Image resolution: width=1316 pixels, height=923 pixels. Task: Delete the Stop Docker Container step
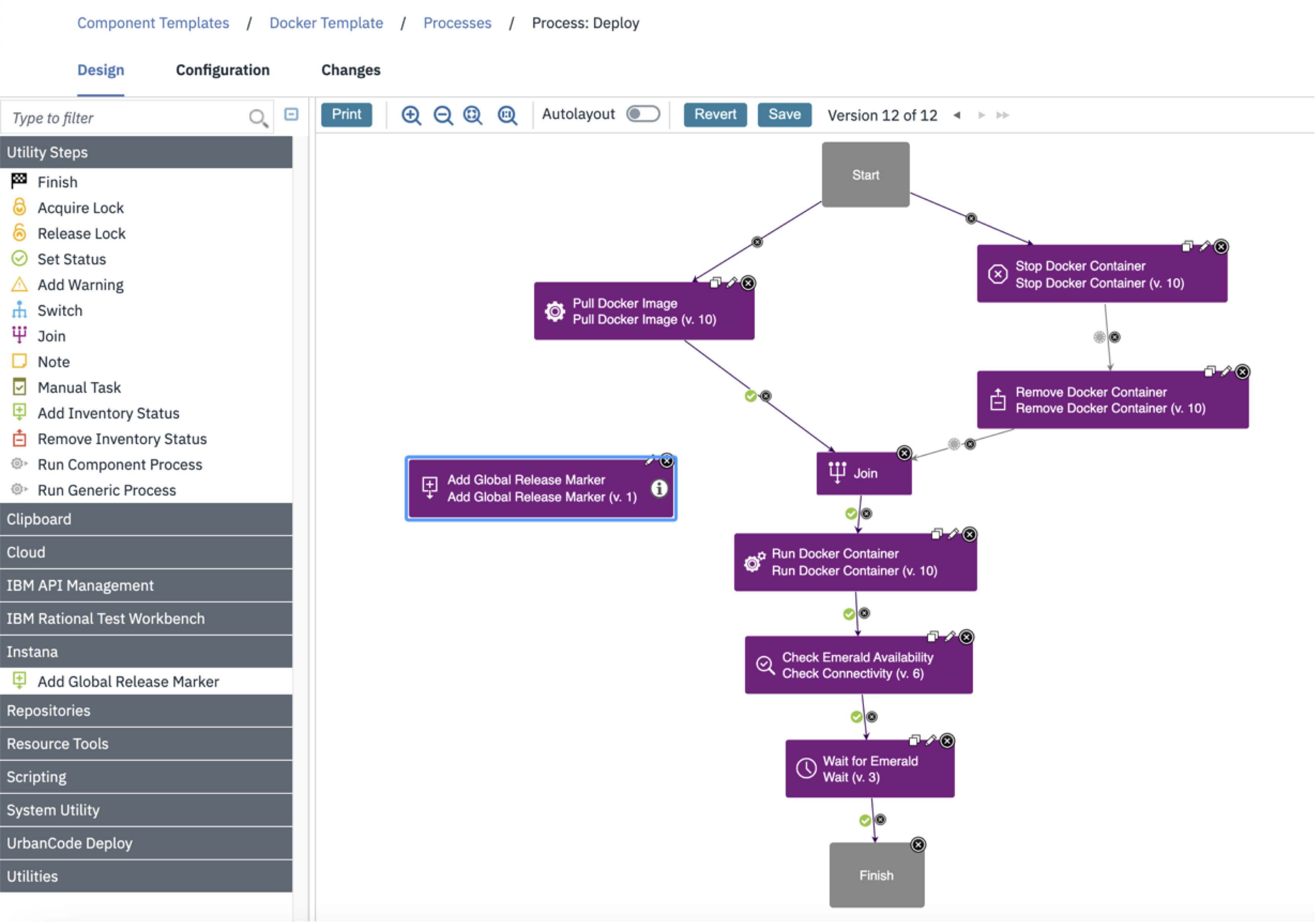click(x=1221, y=247)
